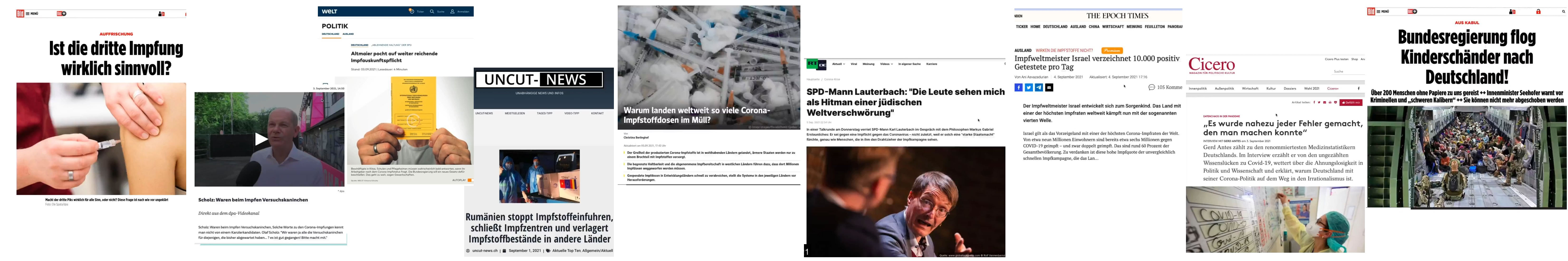1568x261 pixels.
Task: Open Wahl 2021 in Cicero navigation
Action: (x=1312, y=89)
